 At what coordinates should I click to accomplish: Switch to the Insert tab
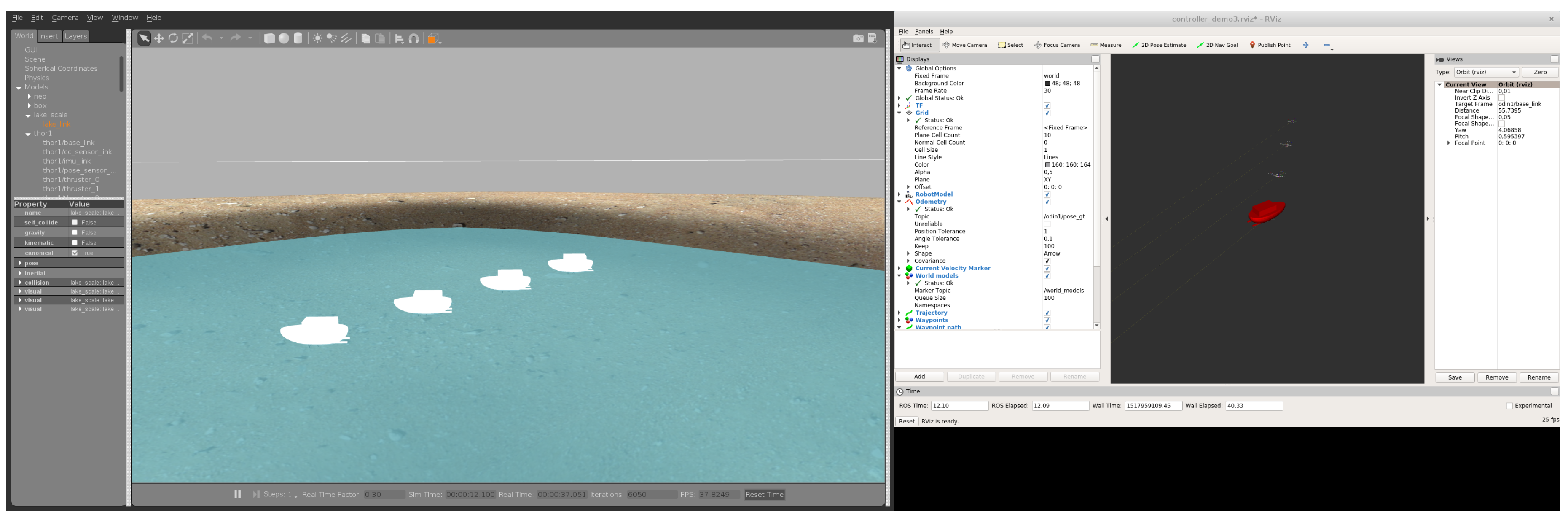(x=49, y=37)
